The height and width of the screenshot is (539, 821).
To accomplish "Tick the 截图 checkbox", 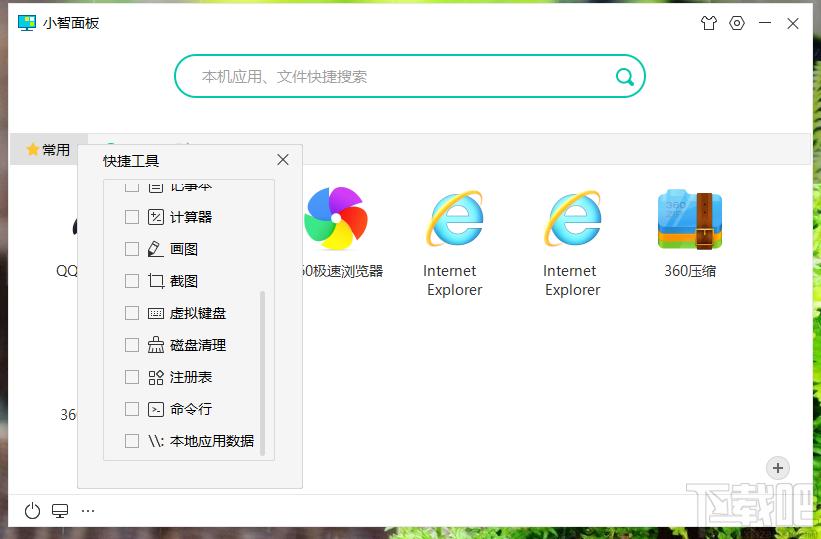I will pos(132,281).
